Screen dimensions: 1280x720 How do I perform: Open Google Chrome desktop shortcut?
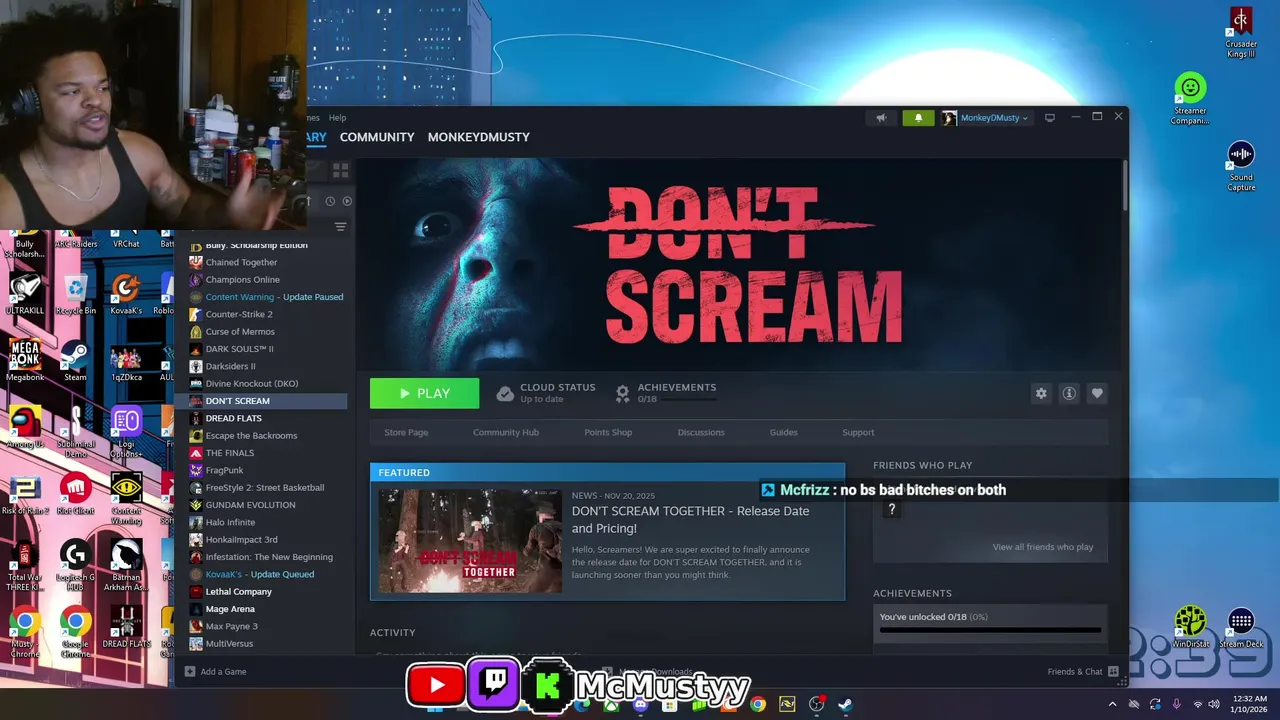click(x=76, y=634)
